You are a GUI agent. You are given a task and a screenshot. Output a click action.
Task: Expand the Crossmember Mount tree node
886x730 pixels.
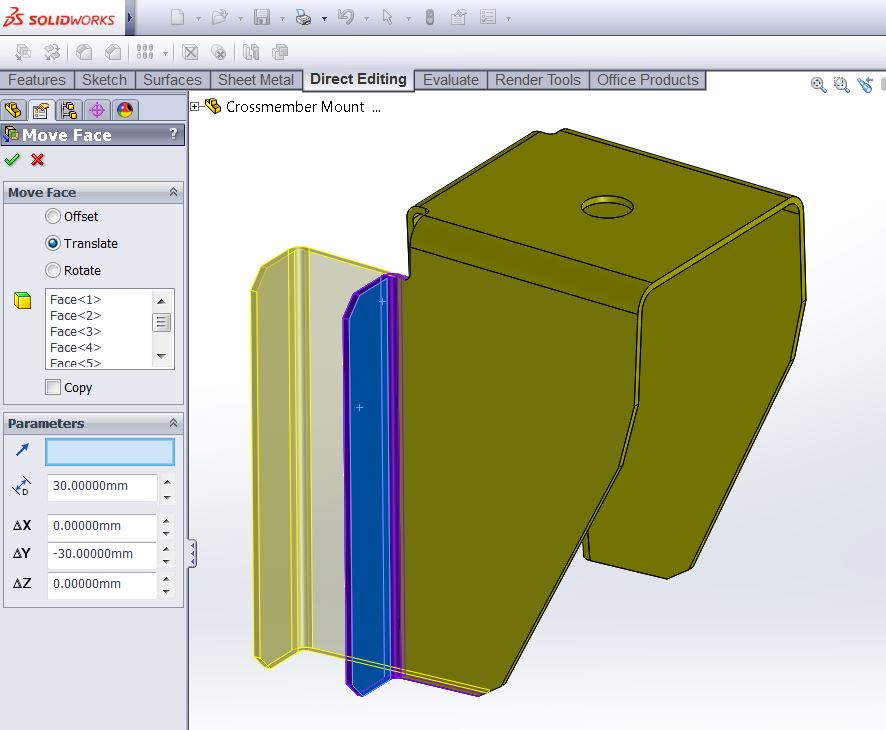(x=195, y=106)
